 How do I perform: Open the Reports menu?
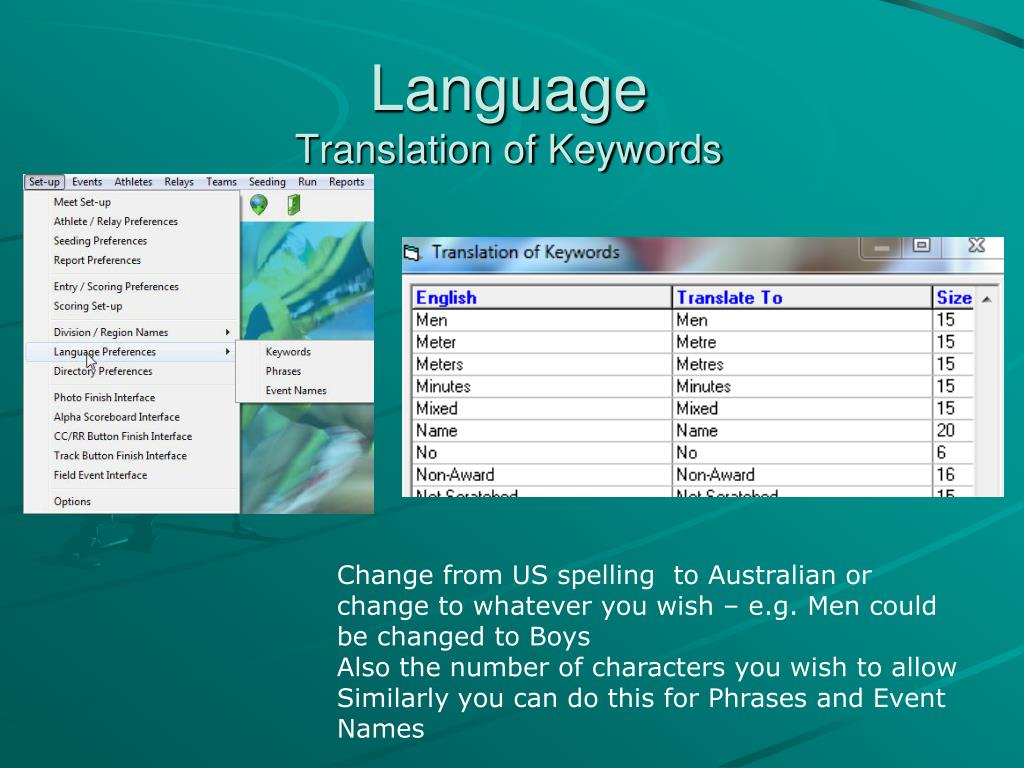pyautogui.click(x=347, y=182)
